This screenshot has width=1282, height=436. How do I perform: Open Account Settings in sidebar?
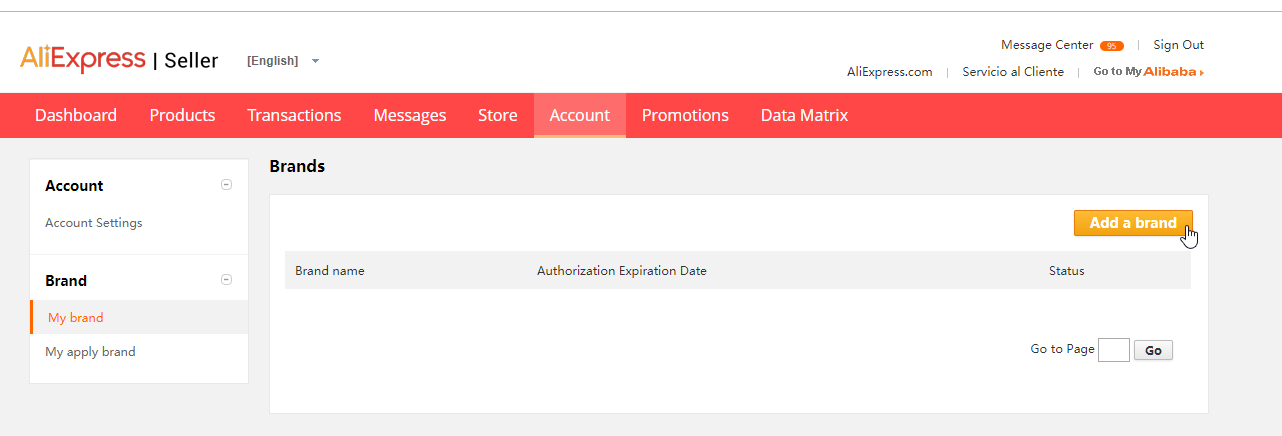click(x=94, y=223)
